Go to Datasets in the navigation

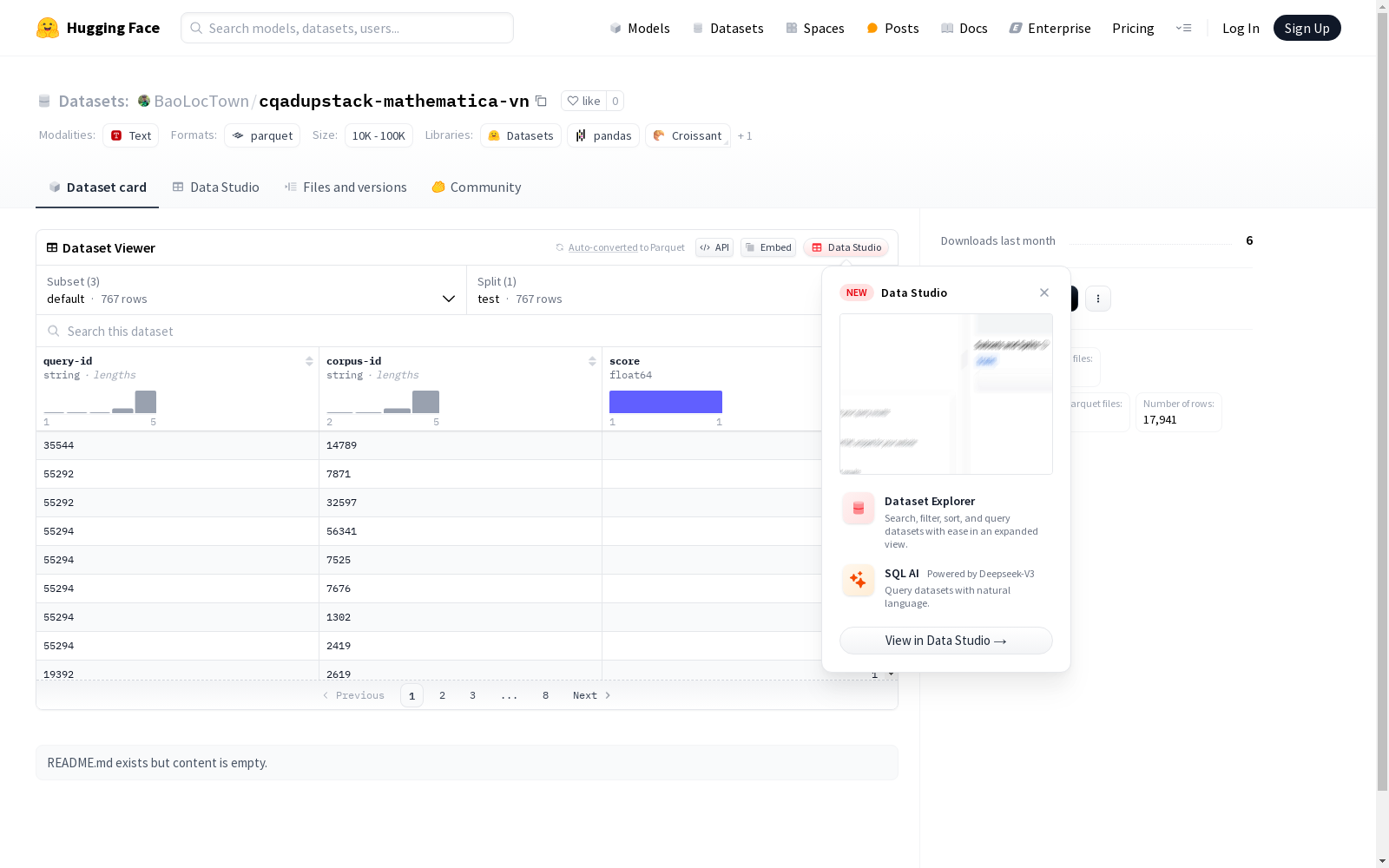(727, 28)
